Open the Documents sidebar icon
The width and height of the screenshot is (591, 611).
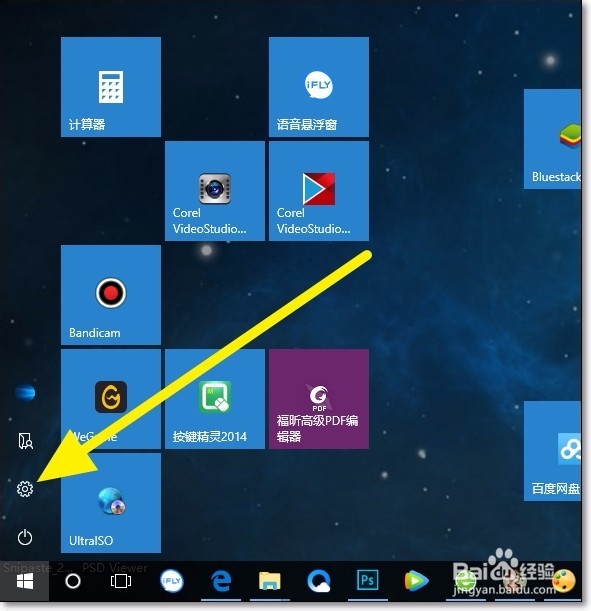click(x=25, y=441)
